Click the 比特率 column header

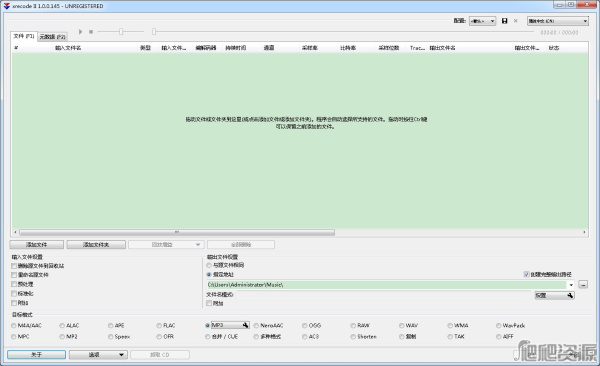[x=348, y=48]
